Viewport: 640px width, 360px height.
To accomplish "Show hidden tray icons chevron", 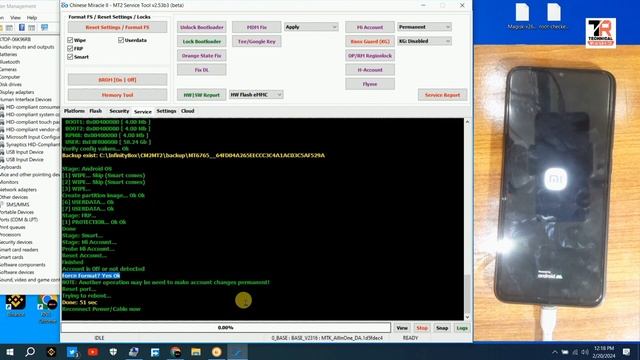I will [554, 352].
